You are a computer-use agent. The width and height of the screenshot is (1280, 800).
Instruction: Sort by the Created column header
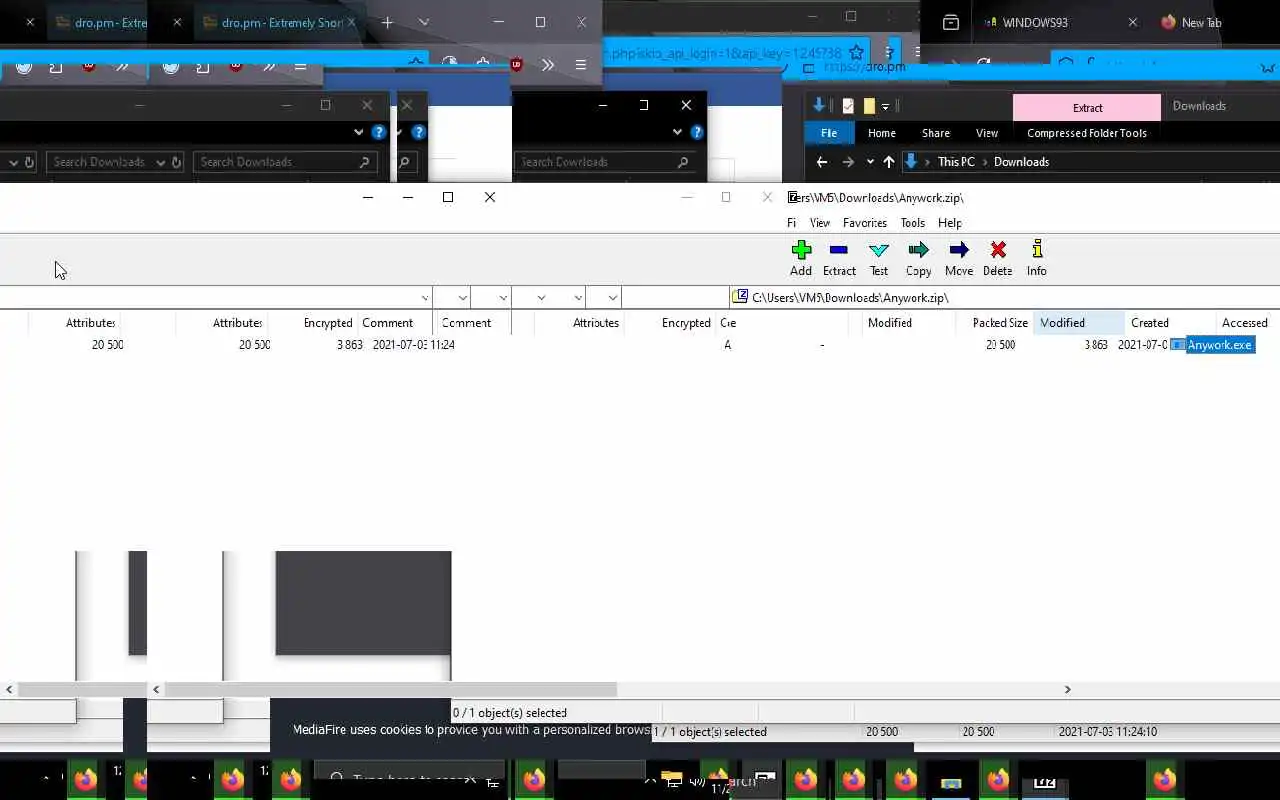(x=1150, y=323)
